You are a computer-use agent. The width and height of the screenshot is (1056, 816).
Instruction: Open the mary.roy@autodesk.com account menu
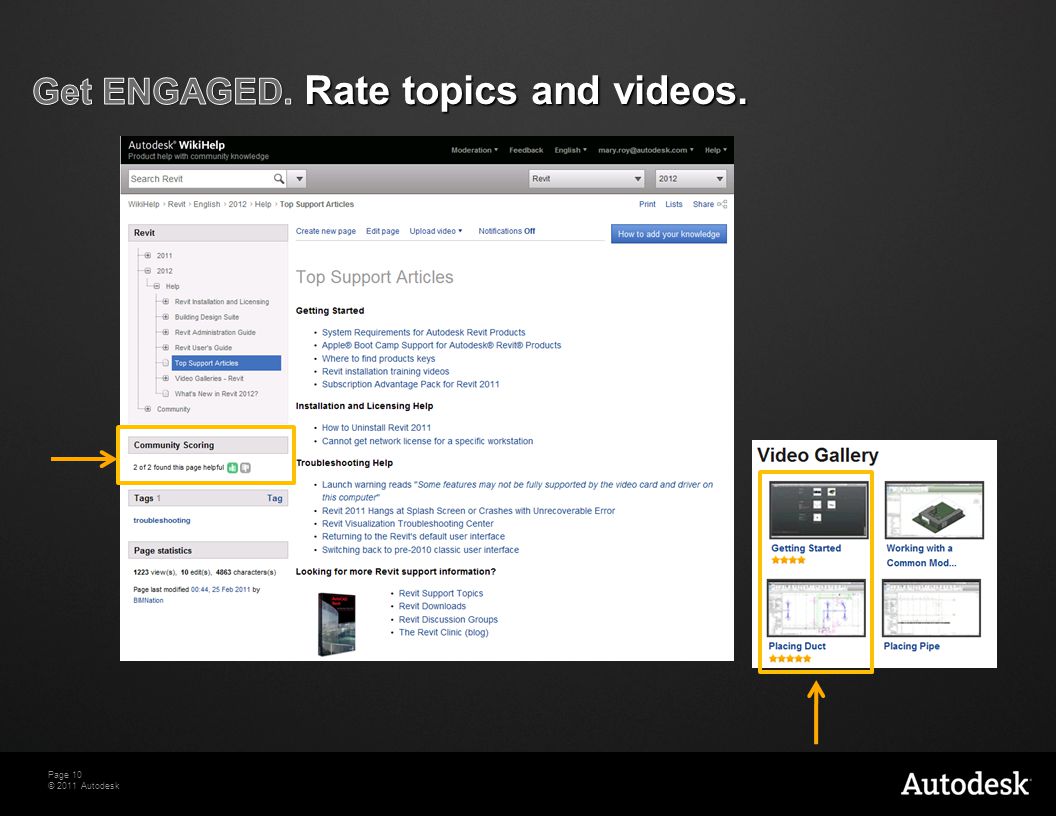click(x=645, y=150)
